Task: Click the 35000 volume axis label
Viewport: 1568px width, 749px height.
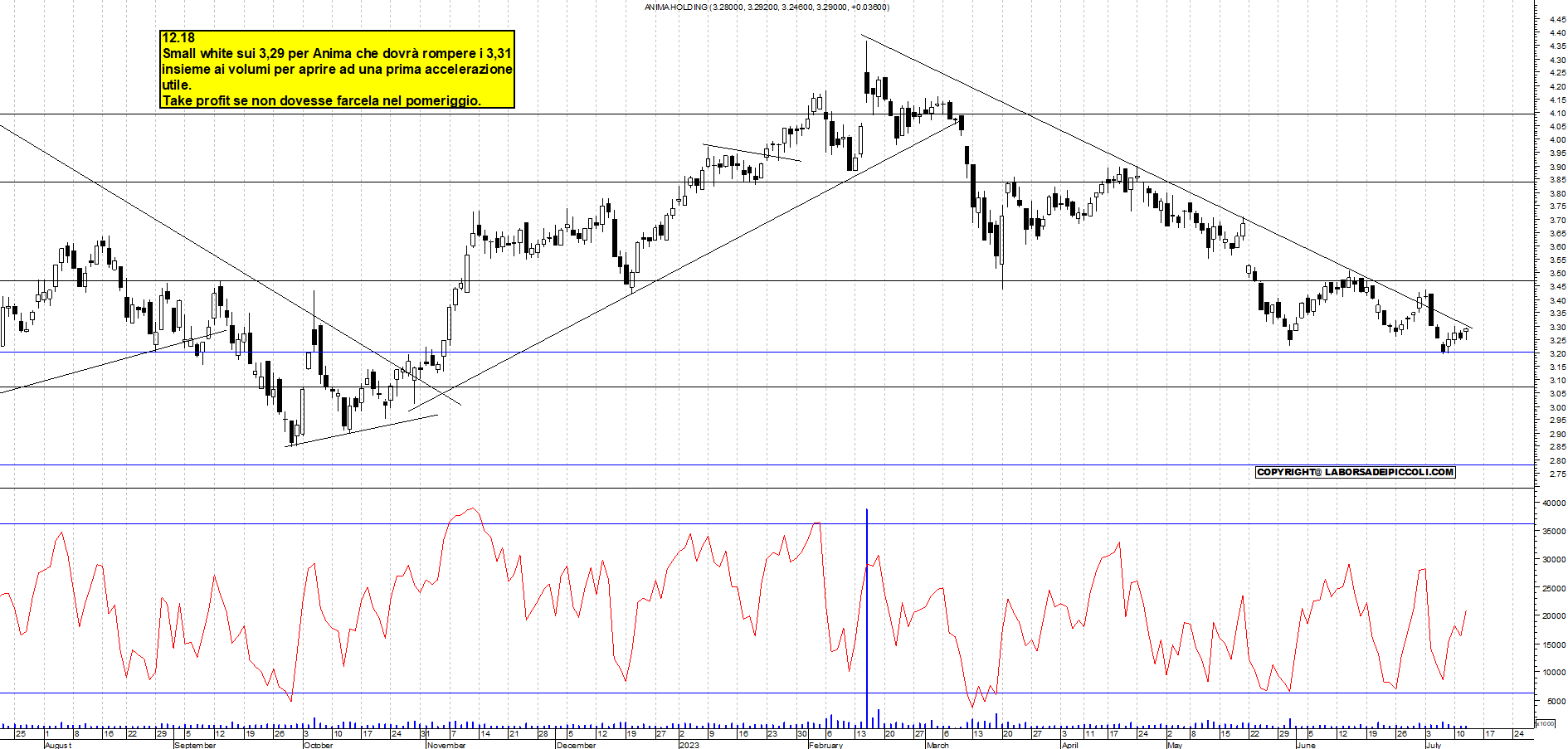Action: coord(1554,531)
